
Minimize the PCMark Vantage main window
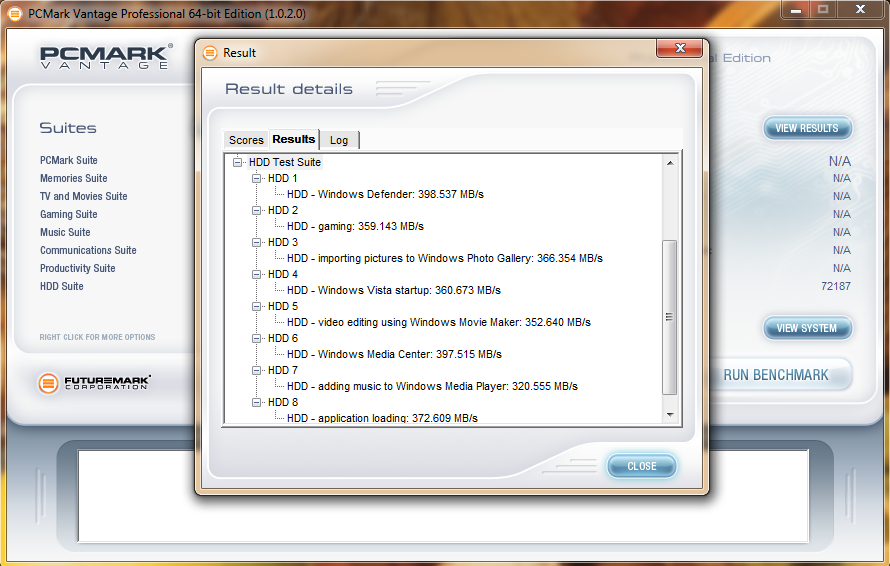[796, 10]
